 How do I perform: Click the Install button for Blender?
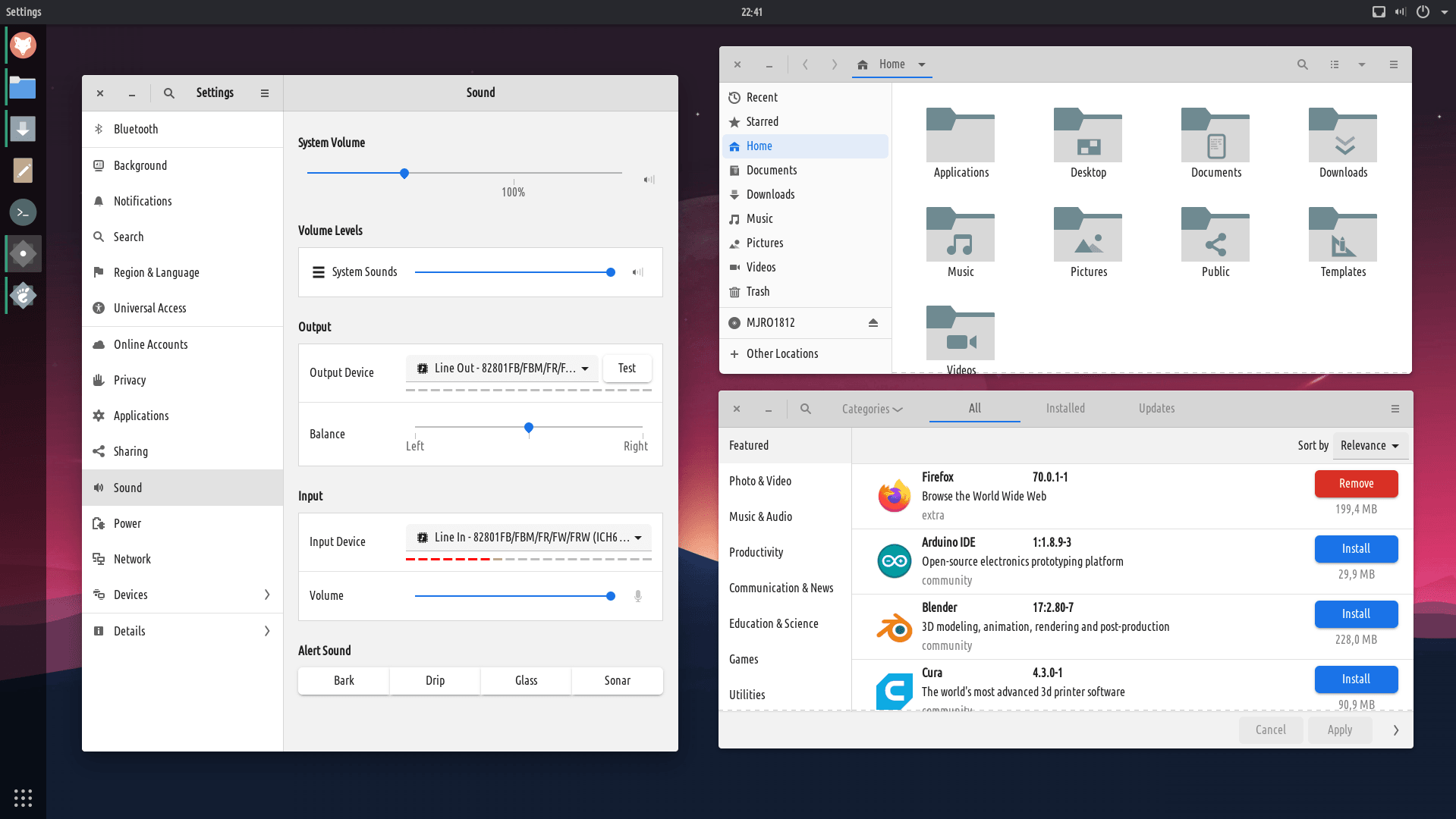click(x=1355, y=613)
